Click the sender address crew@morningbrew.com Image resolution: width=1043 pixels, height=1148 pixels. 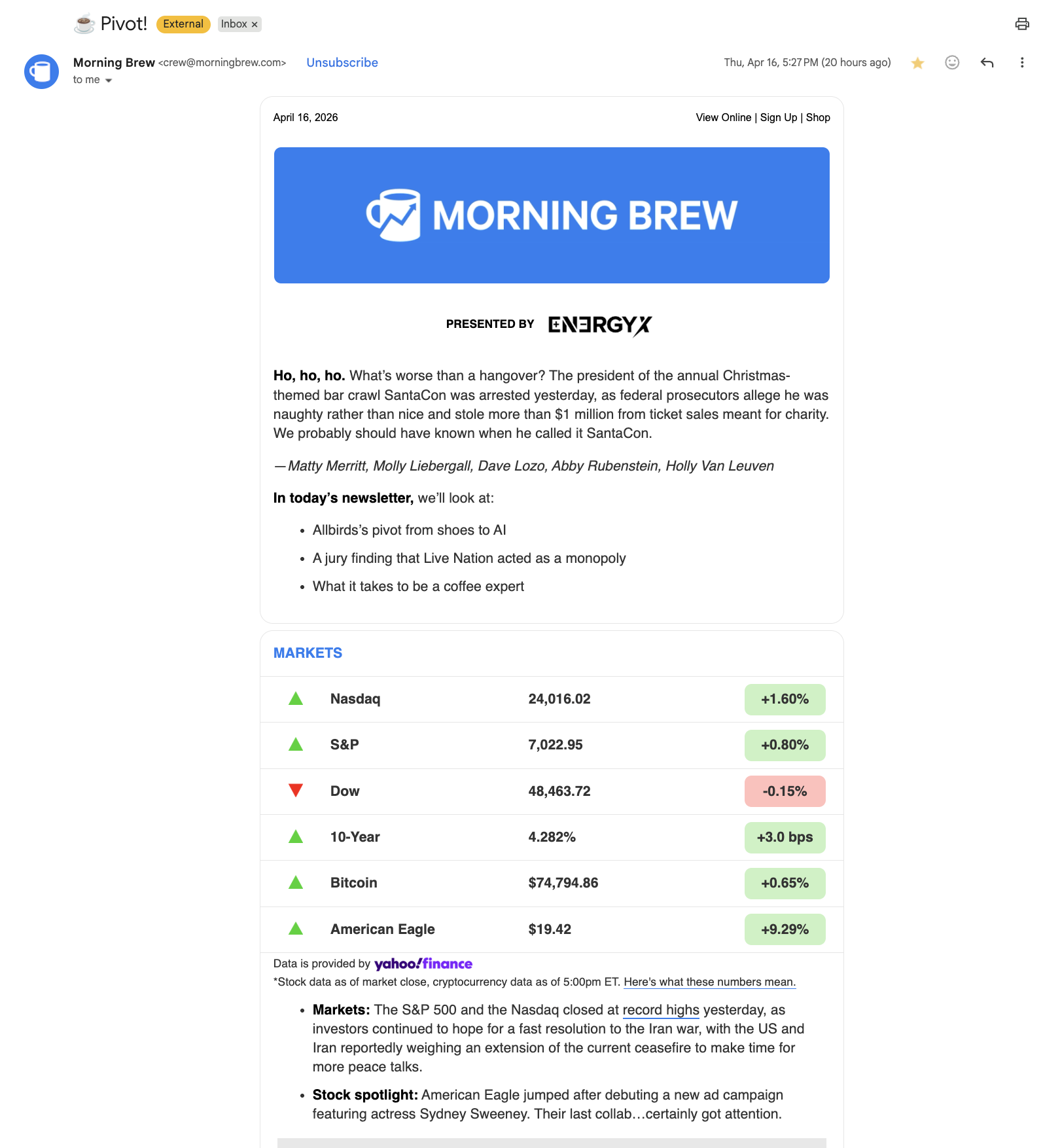(222, 63)
